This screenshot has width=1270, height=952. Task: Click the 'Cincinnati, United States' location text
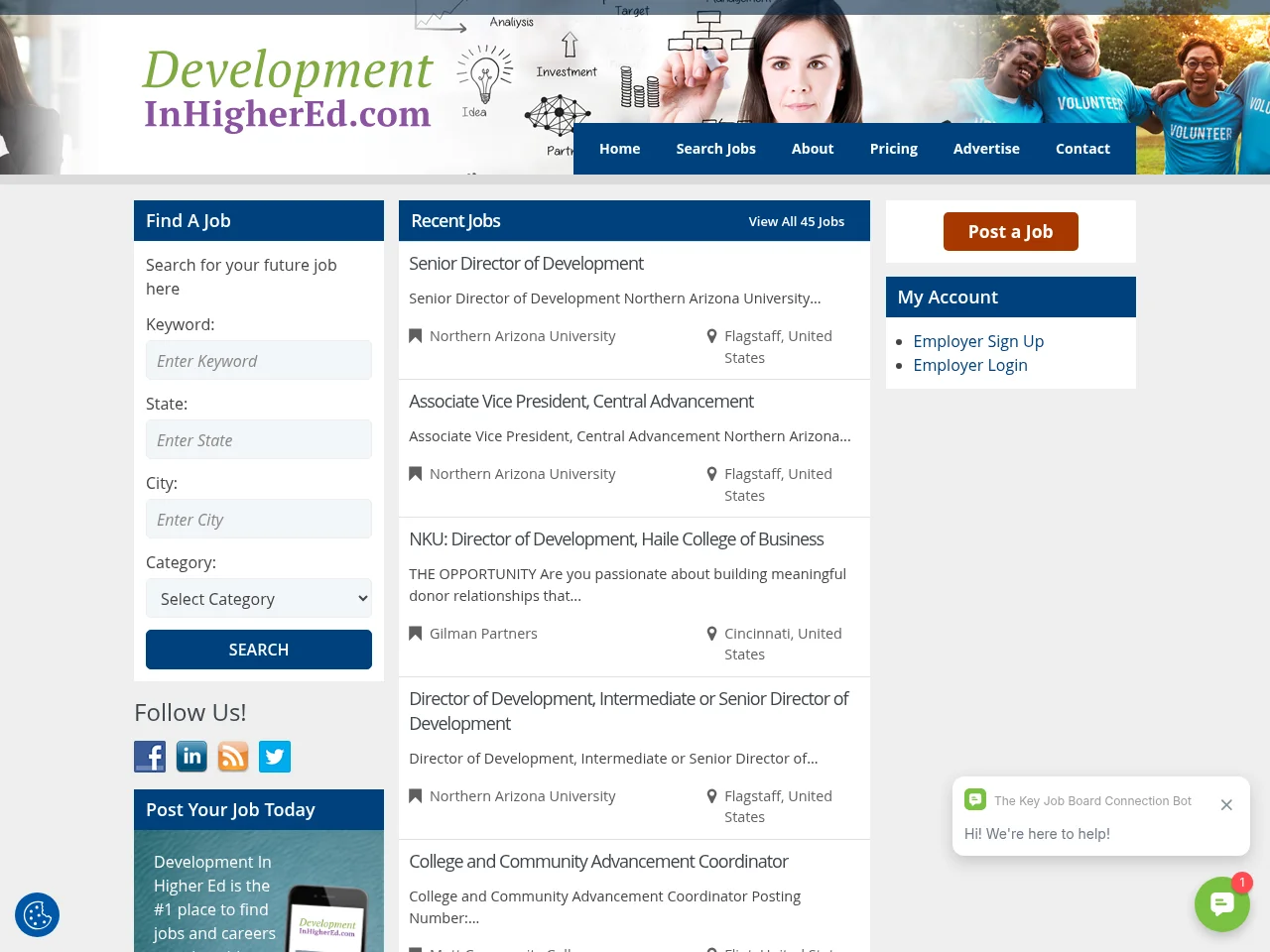(783, 644)
